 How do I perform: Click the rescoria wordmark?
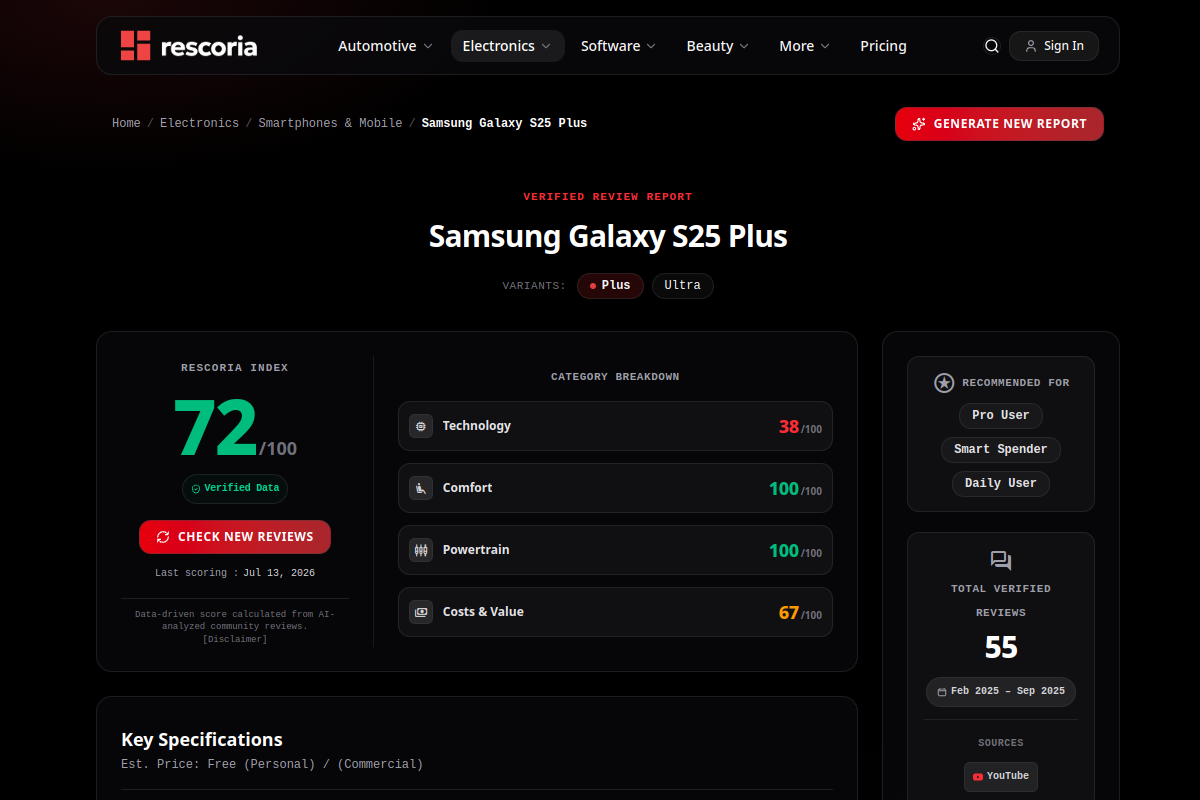tap(209, 46)
